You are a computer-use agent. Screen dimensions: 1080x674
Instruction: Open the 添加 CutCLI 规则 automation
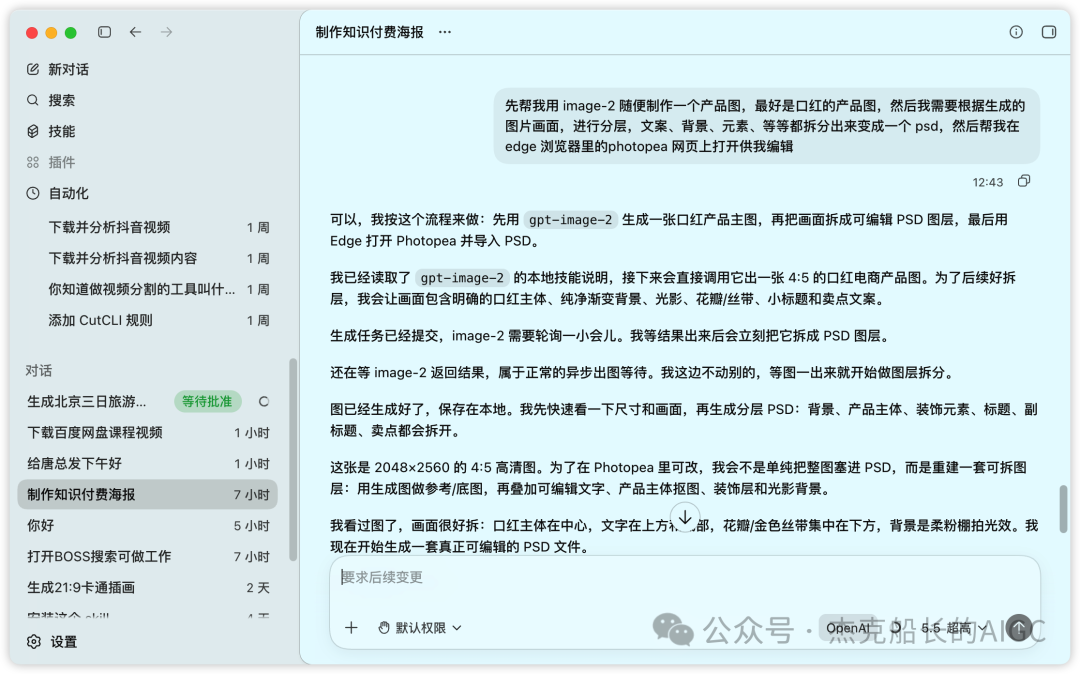click(158, 320)
